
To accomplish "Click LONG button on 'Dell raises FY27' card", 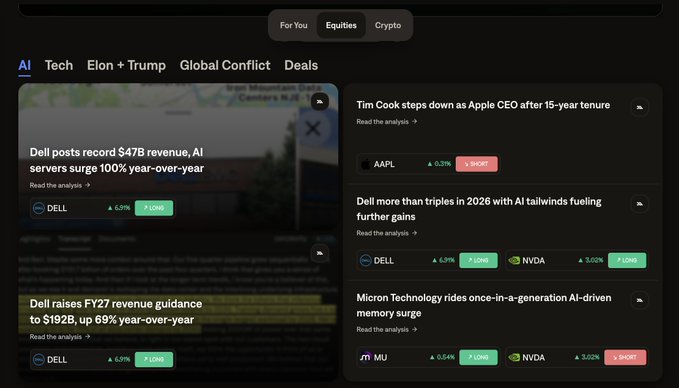I will pyautogui.click(x=154, y=359).
